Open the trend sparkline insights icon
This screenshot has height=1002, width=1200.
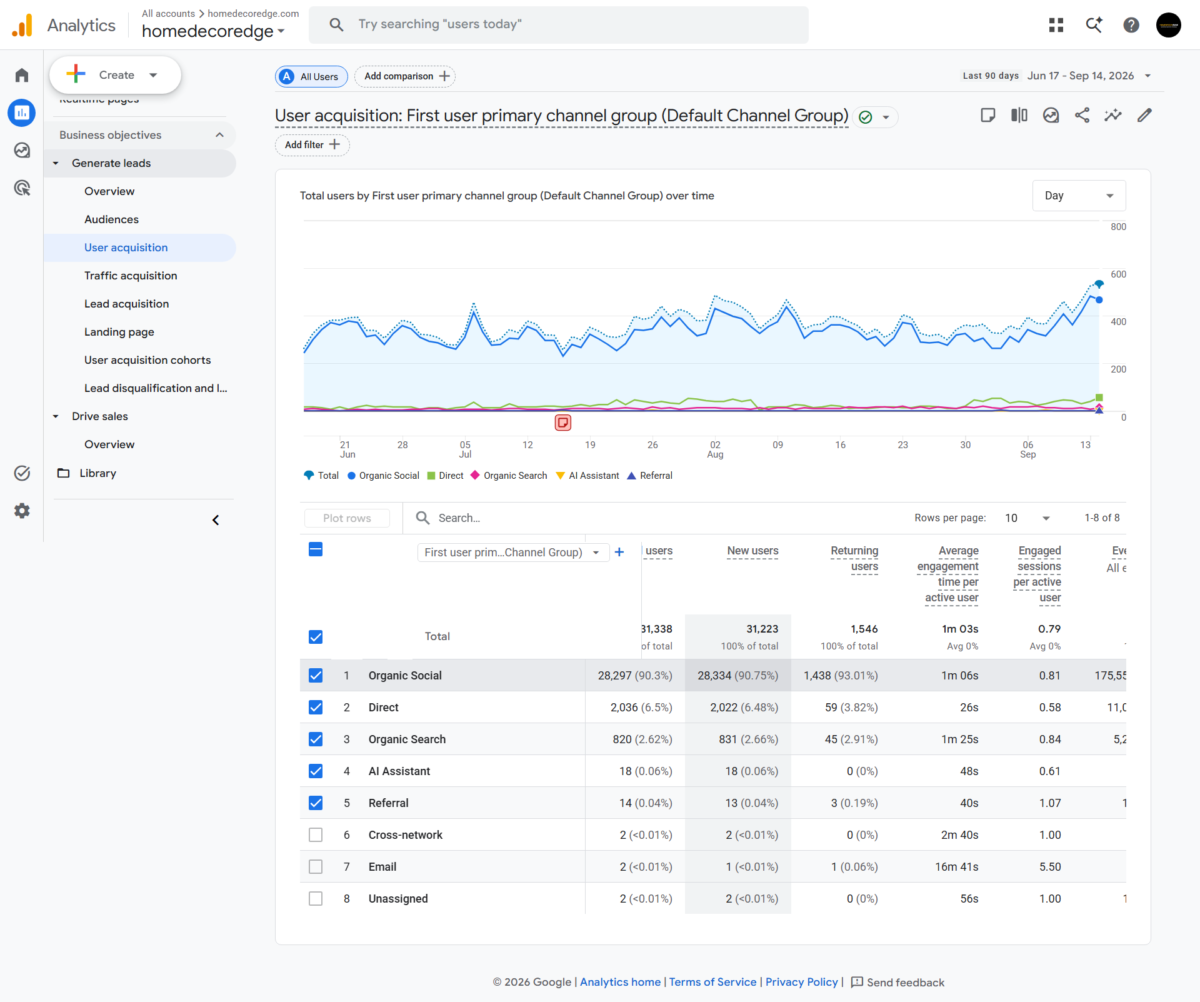1113,115
